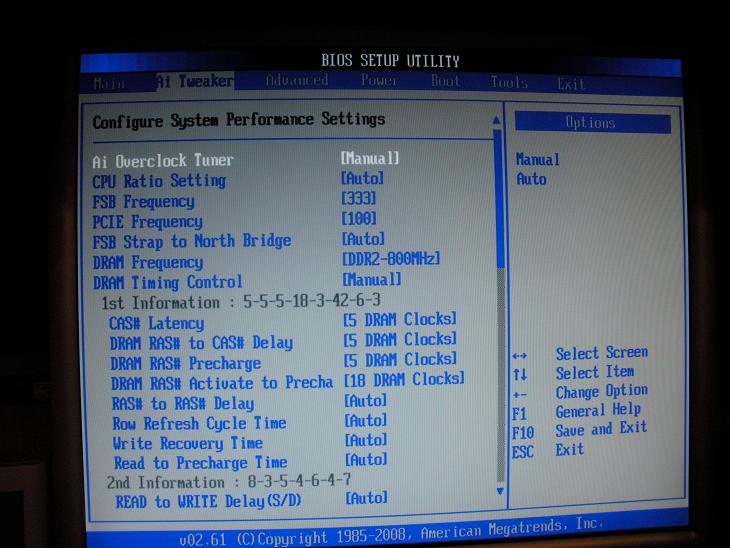Change Ai Overclock Tuner [Manual] value

click(370, 158)
